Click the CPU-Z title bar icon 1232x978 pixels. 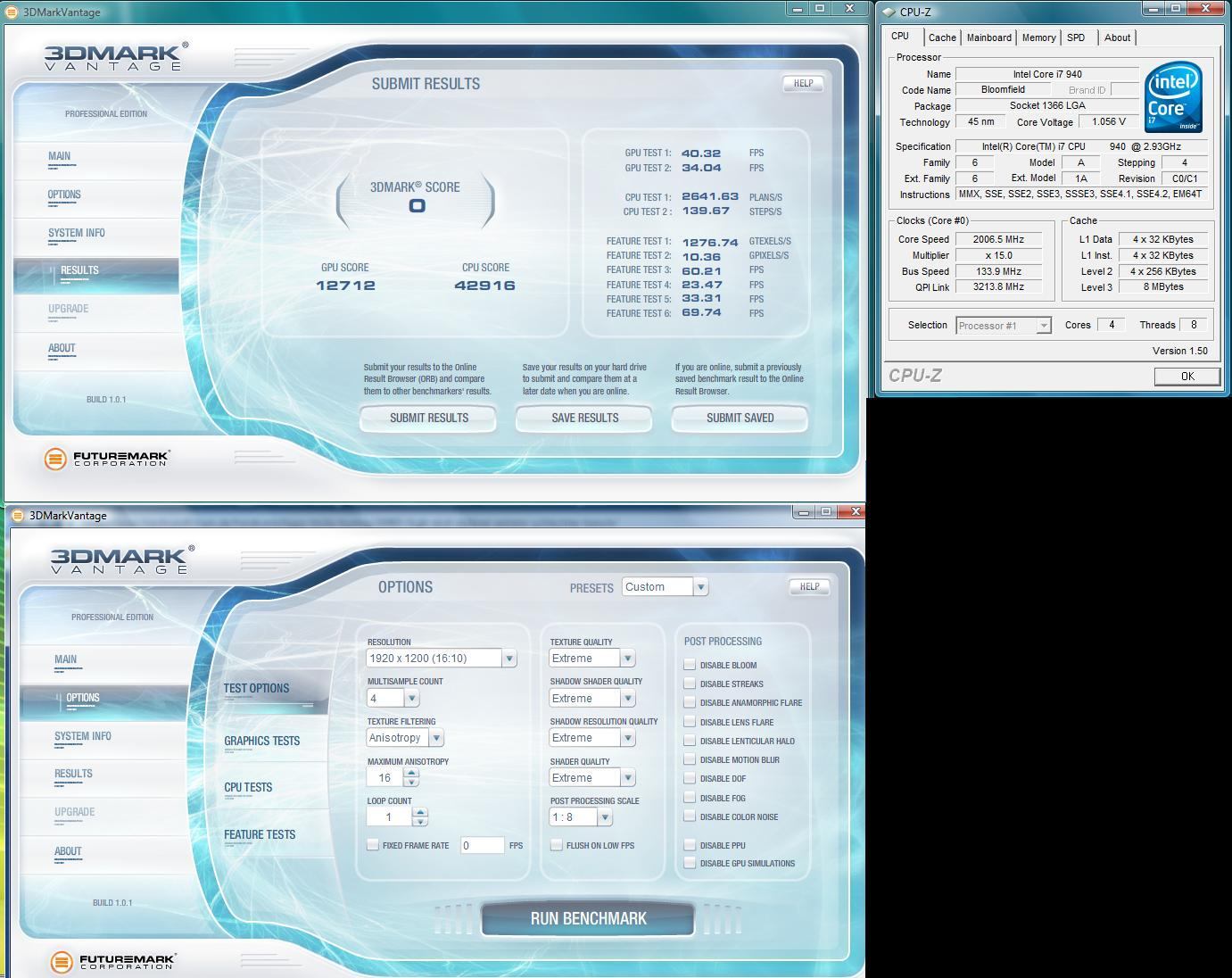pyautogui.click(x=889, y=12)
